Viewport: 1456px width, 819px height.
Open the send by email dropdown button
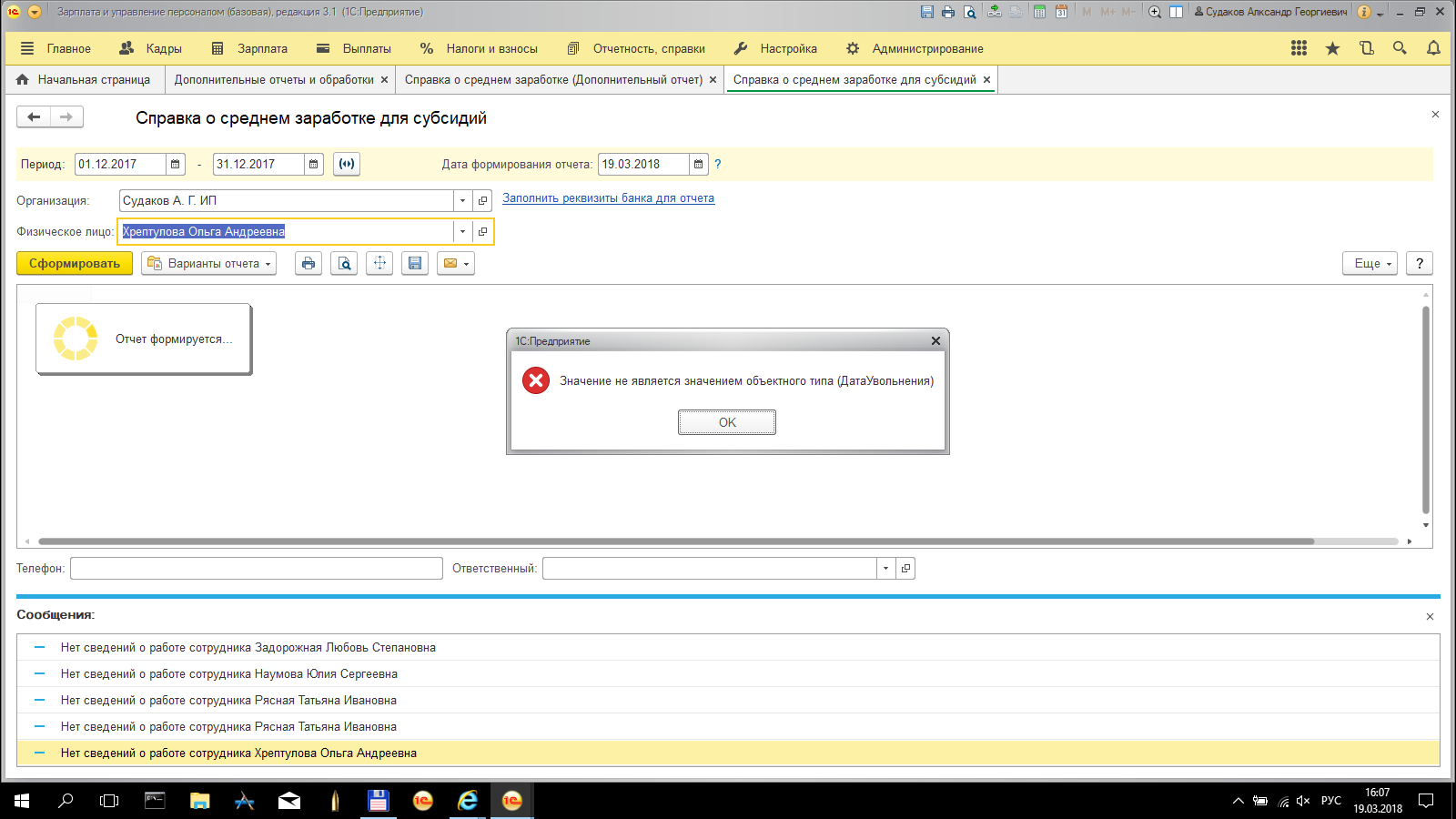(456, 263)
